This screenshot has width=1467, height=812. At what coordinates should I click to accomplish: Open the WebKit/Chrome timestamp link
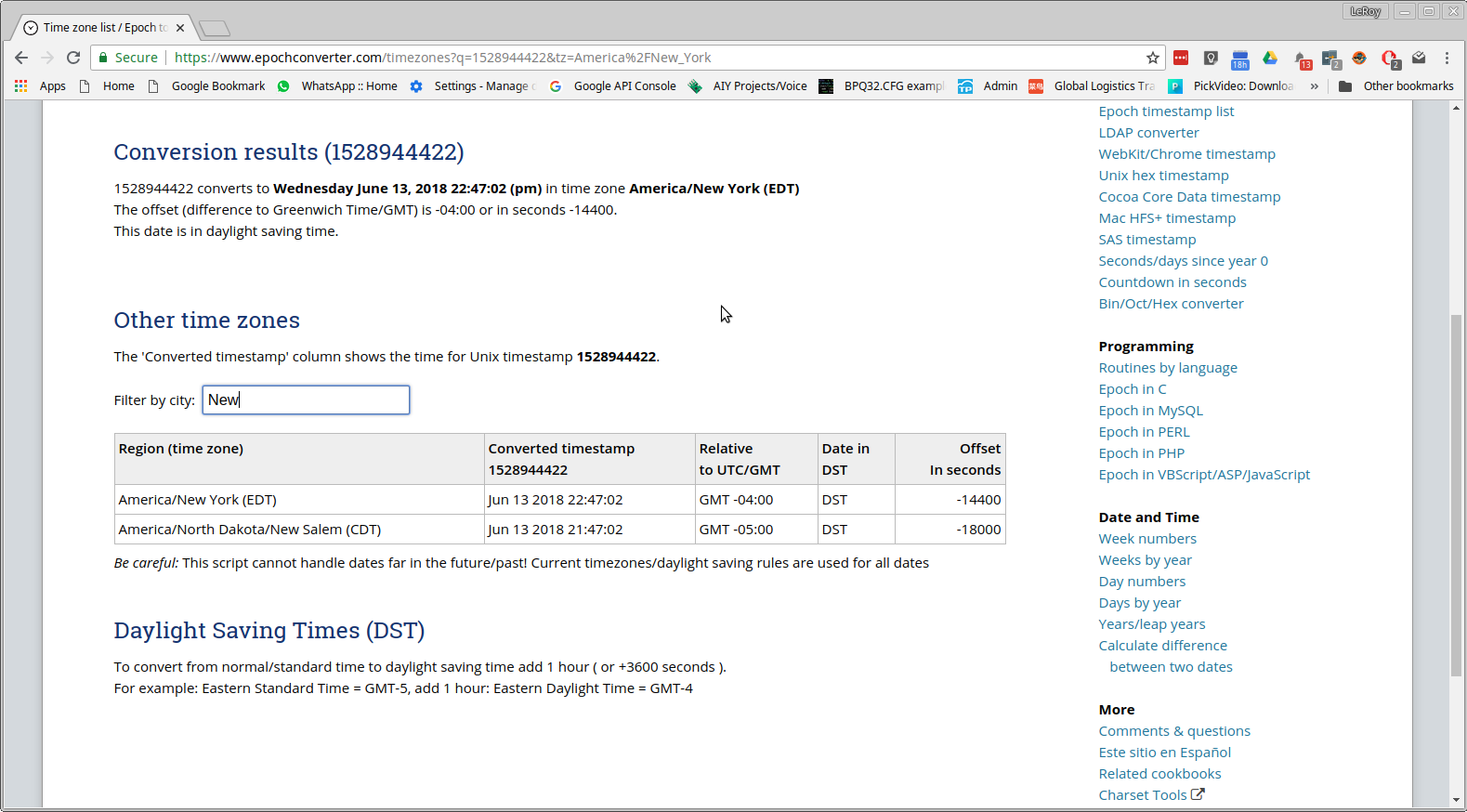pos(1186,154)
